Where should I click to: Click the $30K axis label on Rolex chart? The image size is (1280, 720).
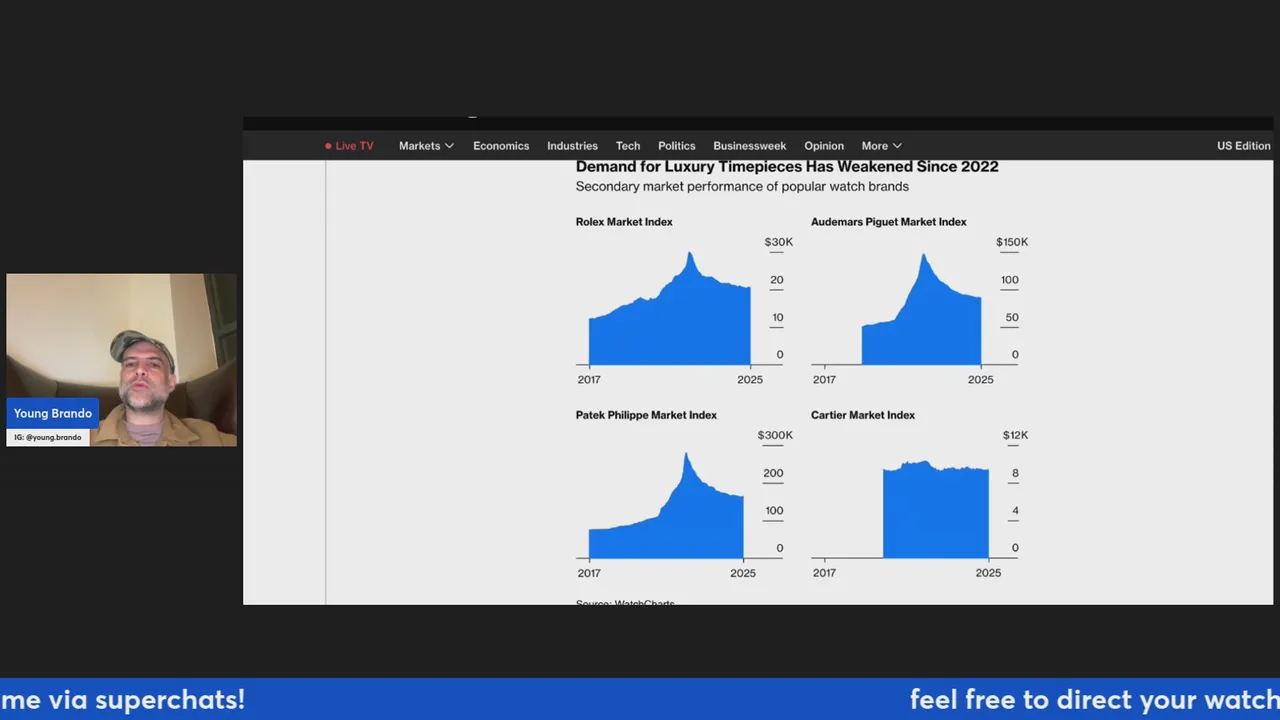pyautogui.click(x=779, y=242)
